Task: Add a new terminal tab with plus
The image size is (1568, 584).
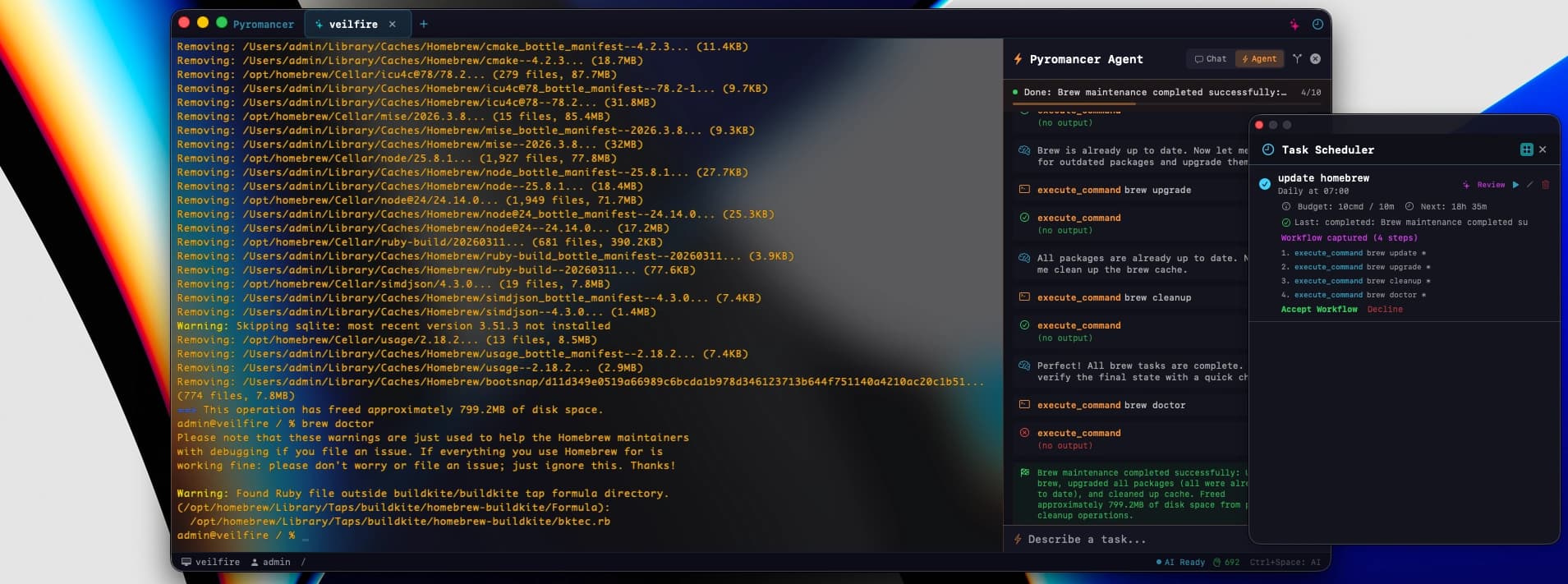Action: point(424,24)
